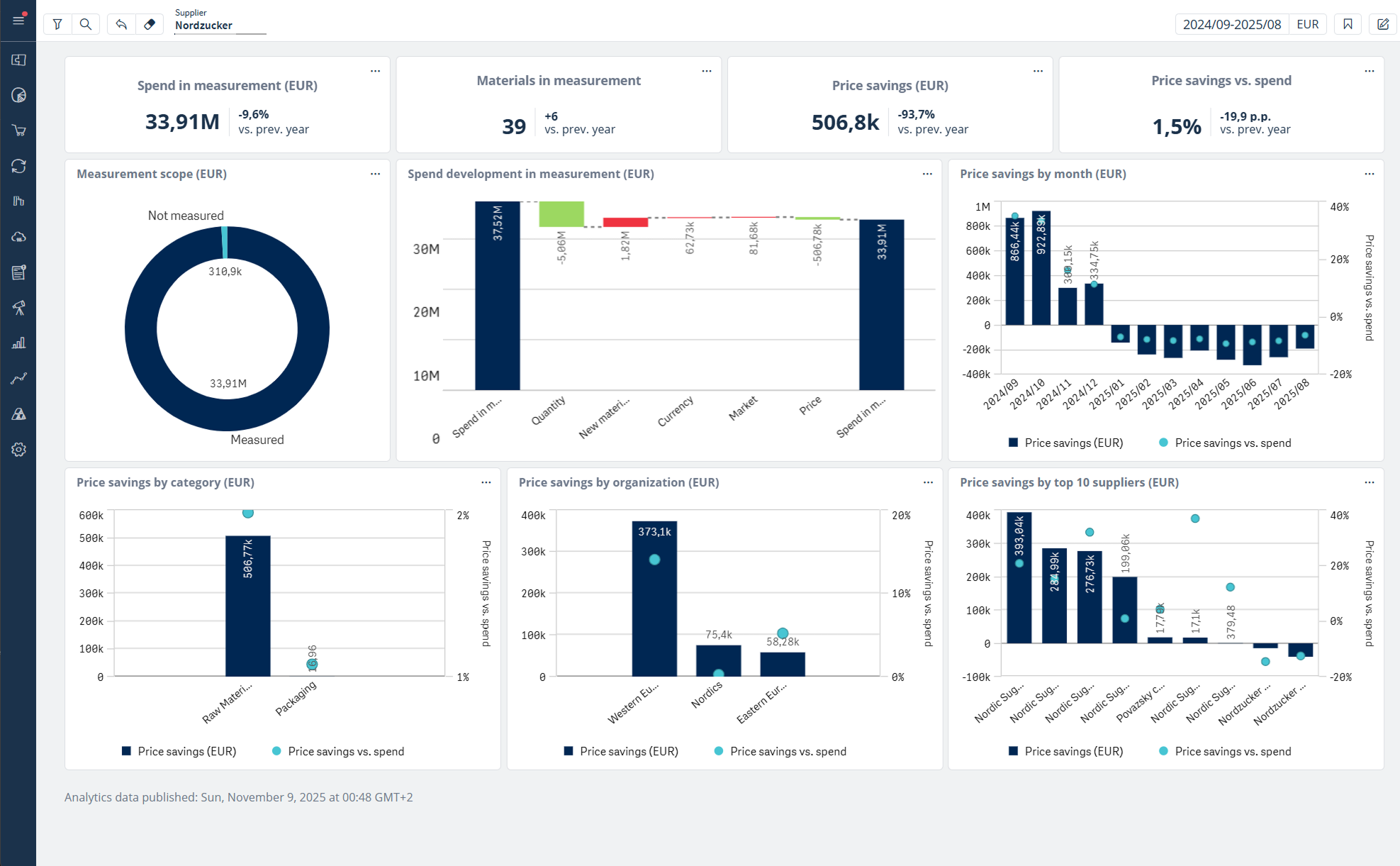Clear selections with the eraser icon
This screenshot has height=866, width=1400.
click(x=150, y=24)
